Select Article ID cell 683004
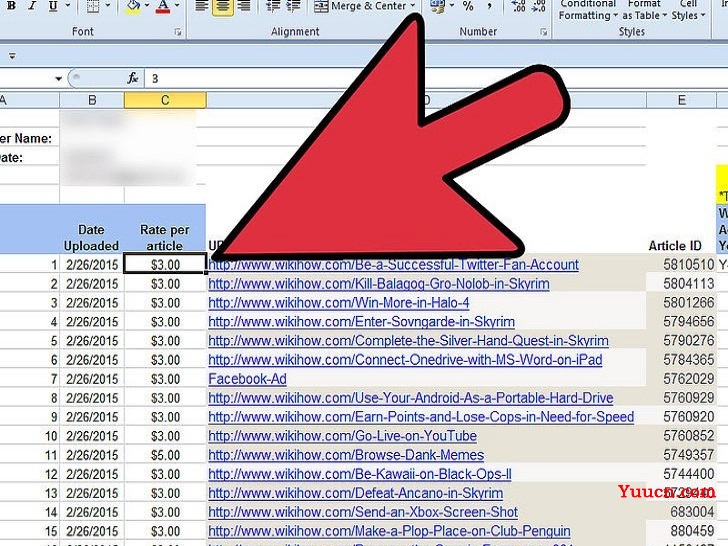Image resolution: width=728 pixels, height=546 pixels. pos(681,512)
